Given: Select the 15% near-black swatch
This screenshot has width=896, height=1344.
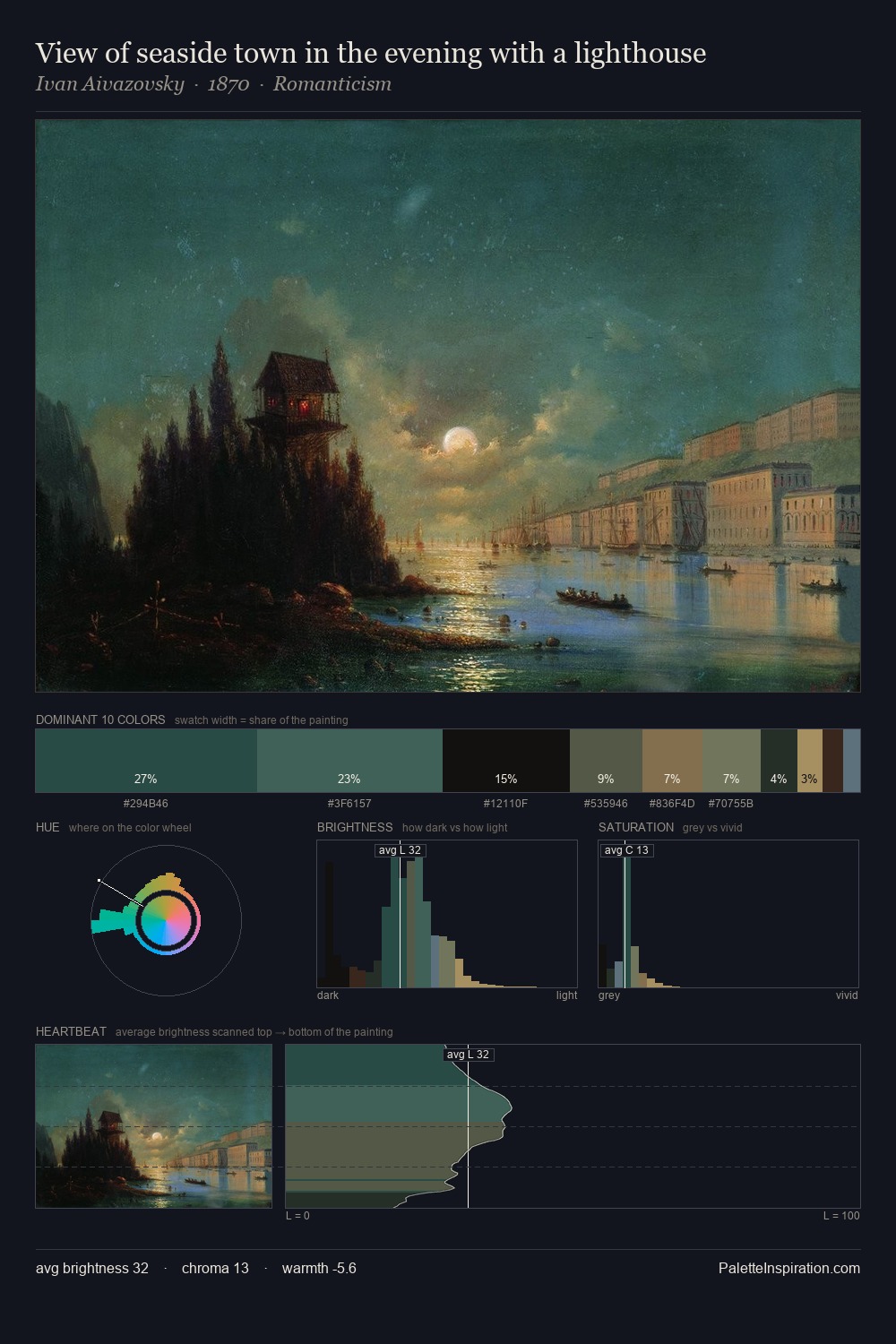Looking at the screenshot, I should tap(506, 761).
